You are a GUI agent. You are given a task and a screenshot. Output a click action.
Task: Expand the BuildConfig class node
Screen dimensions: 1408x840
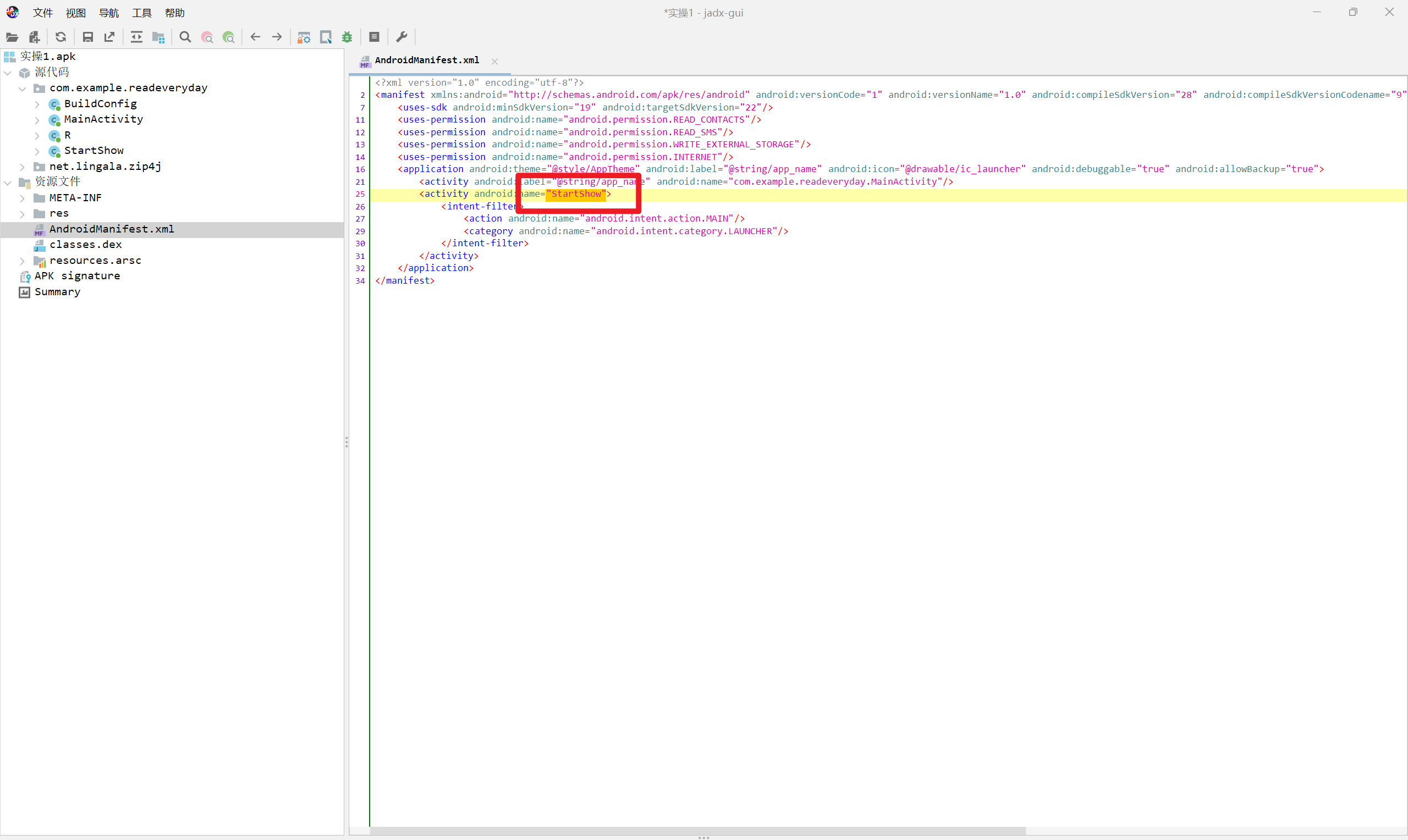(37, 104)
